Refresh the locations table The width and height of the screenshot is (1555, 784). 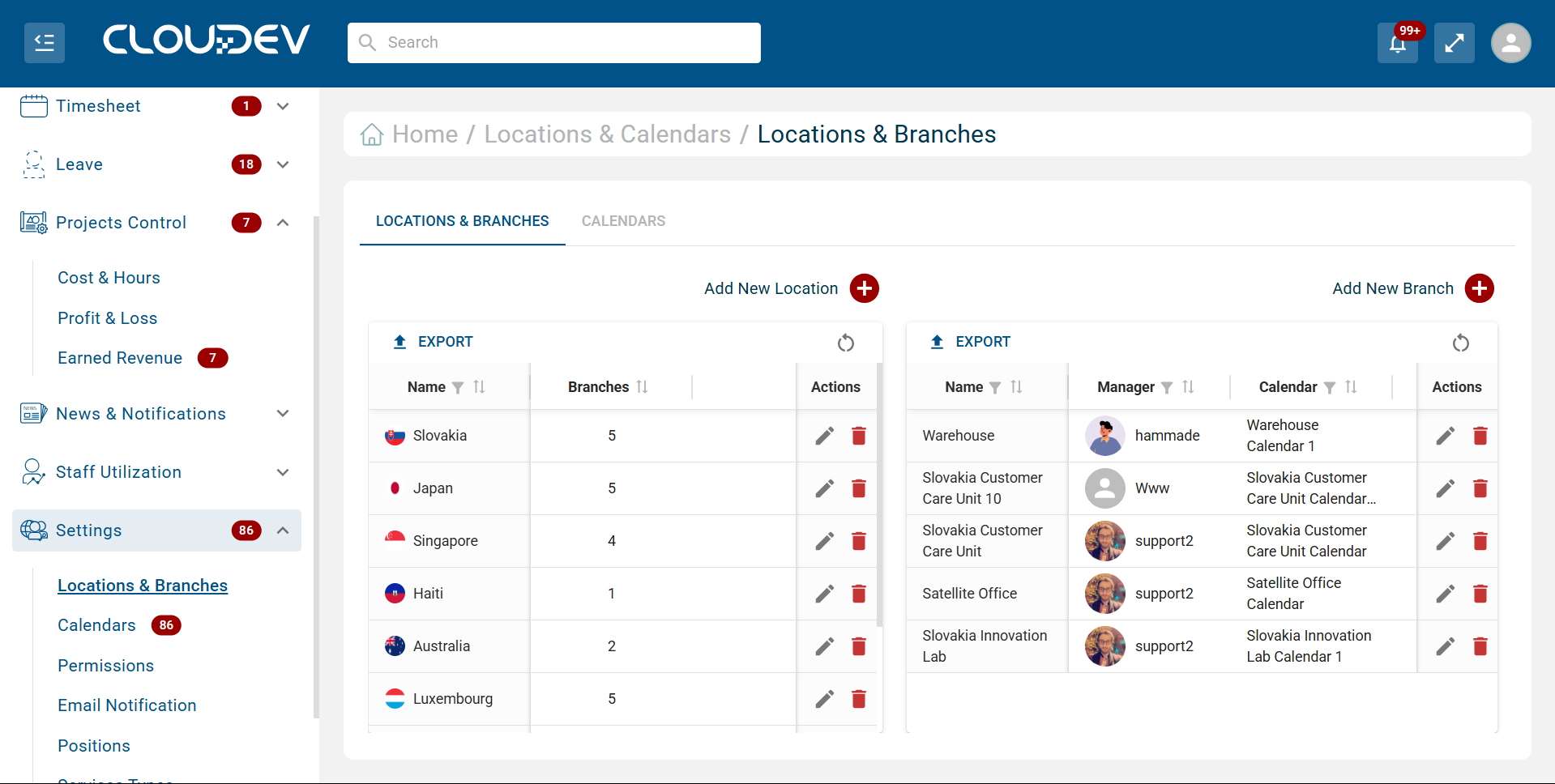(846, 343)
